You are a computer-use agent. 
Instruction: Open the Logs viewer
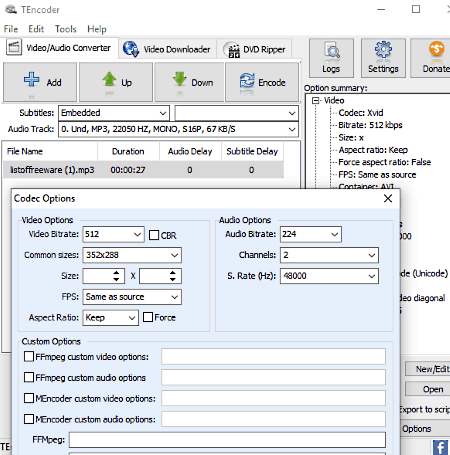(x=331, y=58)
